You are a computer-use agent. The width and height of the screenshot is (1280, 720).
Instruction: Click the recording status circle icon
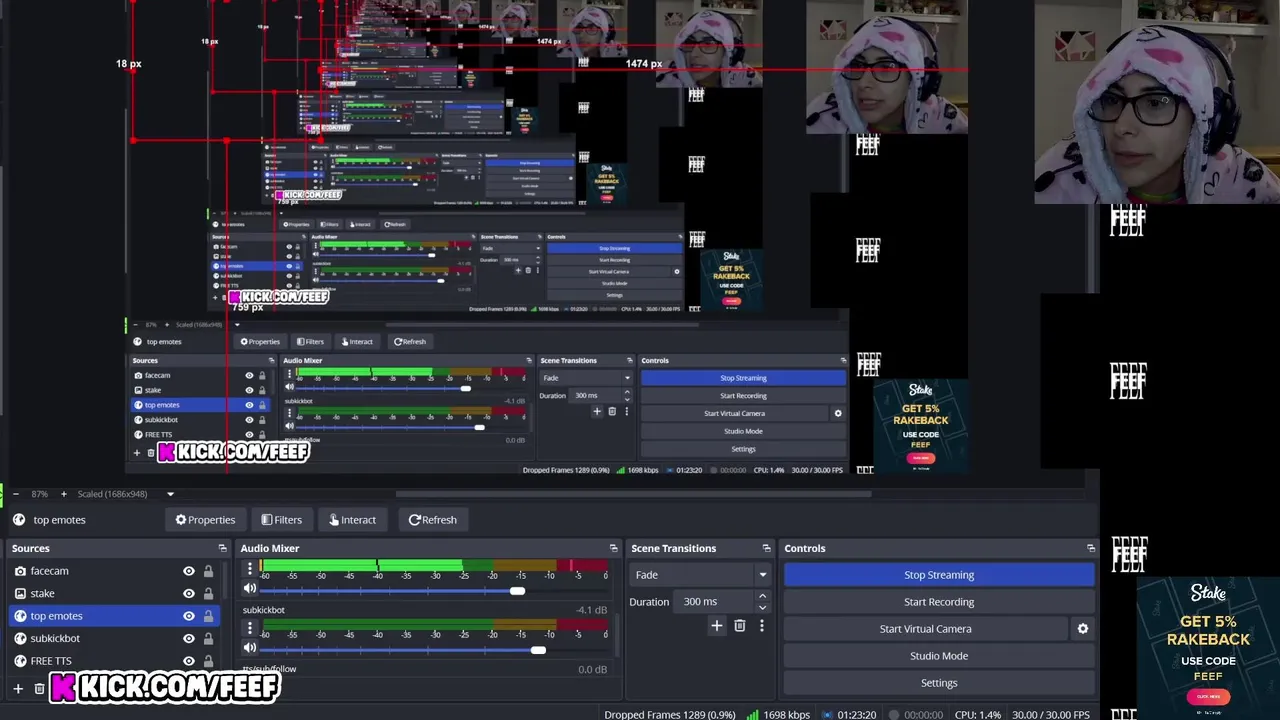click(x=894, y=714)
